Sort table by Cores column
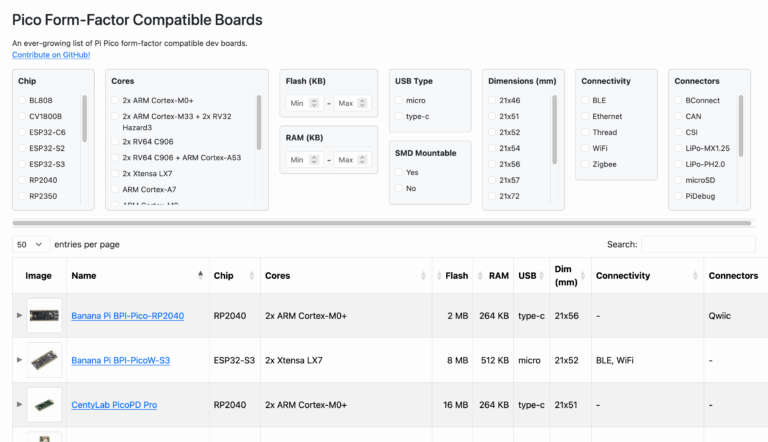 coord(346,275)
